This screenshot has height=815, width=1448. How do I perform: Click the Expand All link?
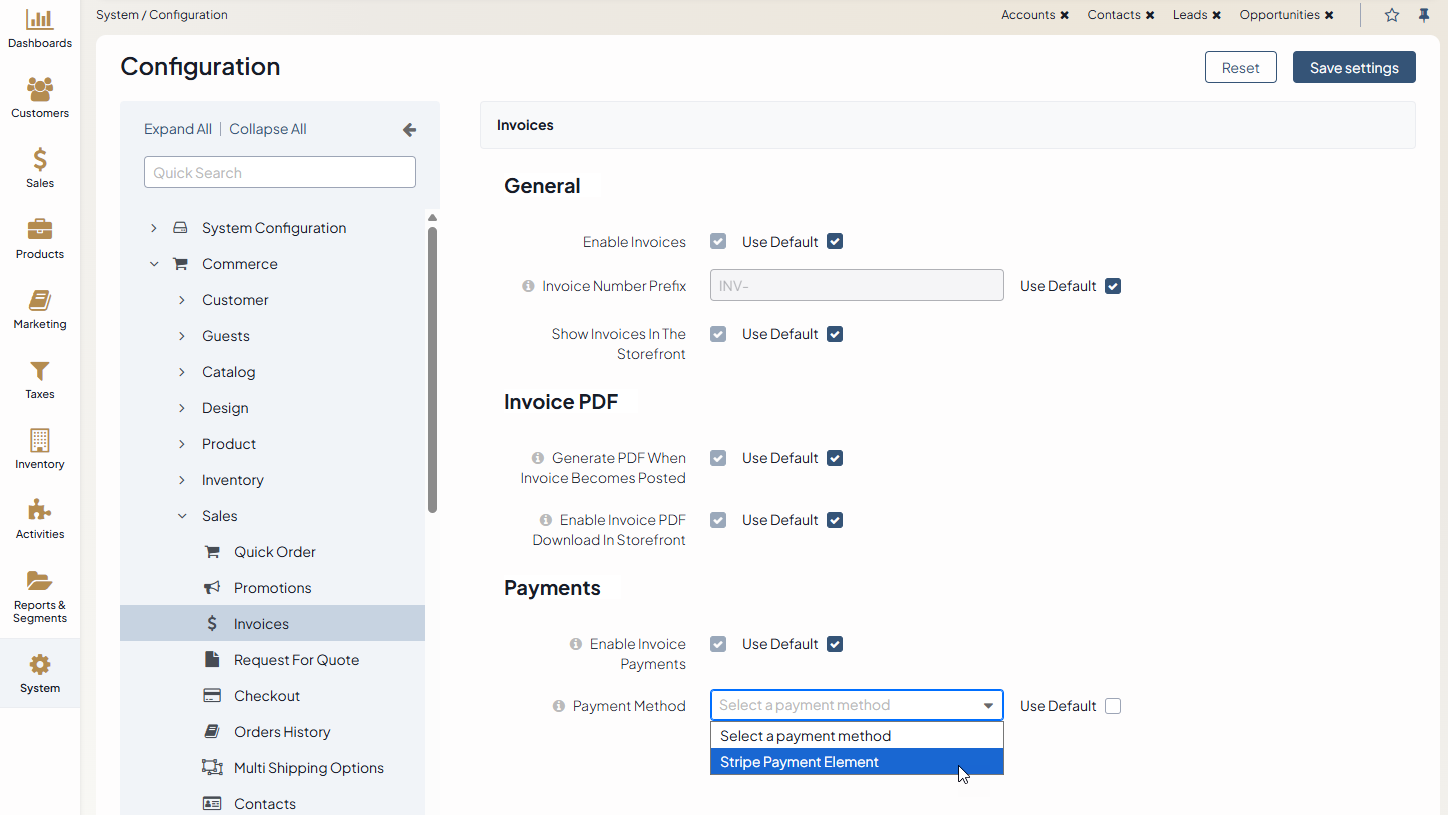pos(177,129)
